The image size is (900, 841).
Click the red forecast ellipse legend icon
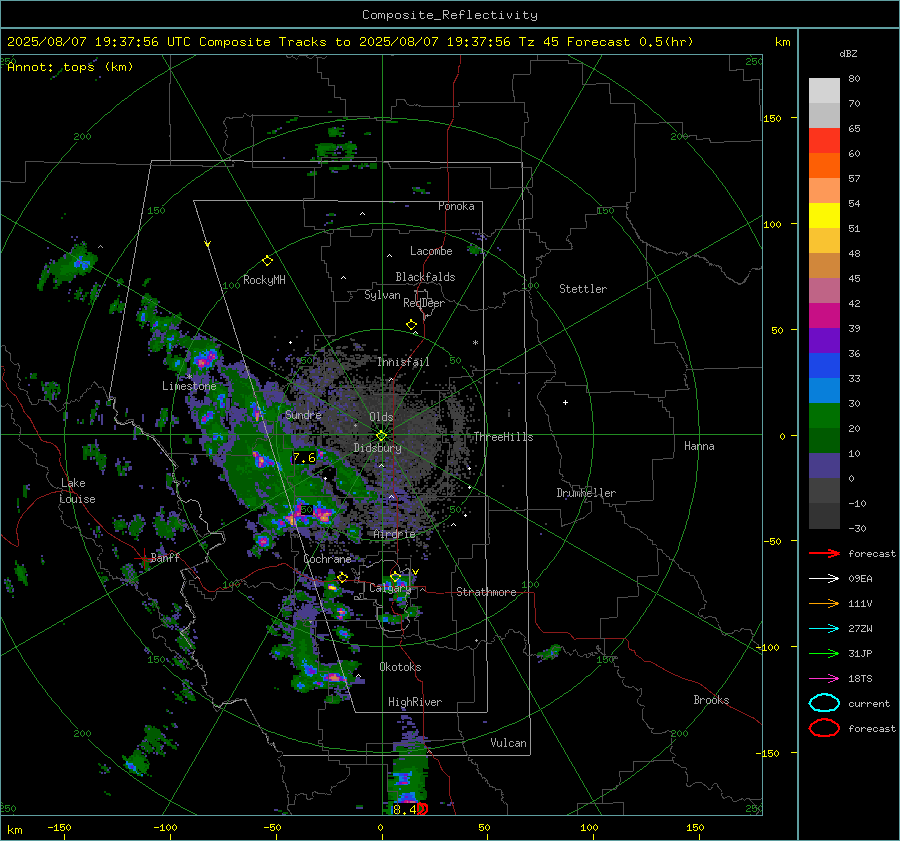coord(824,728)
